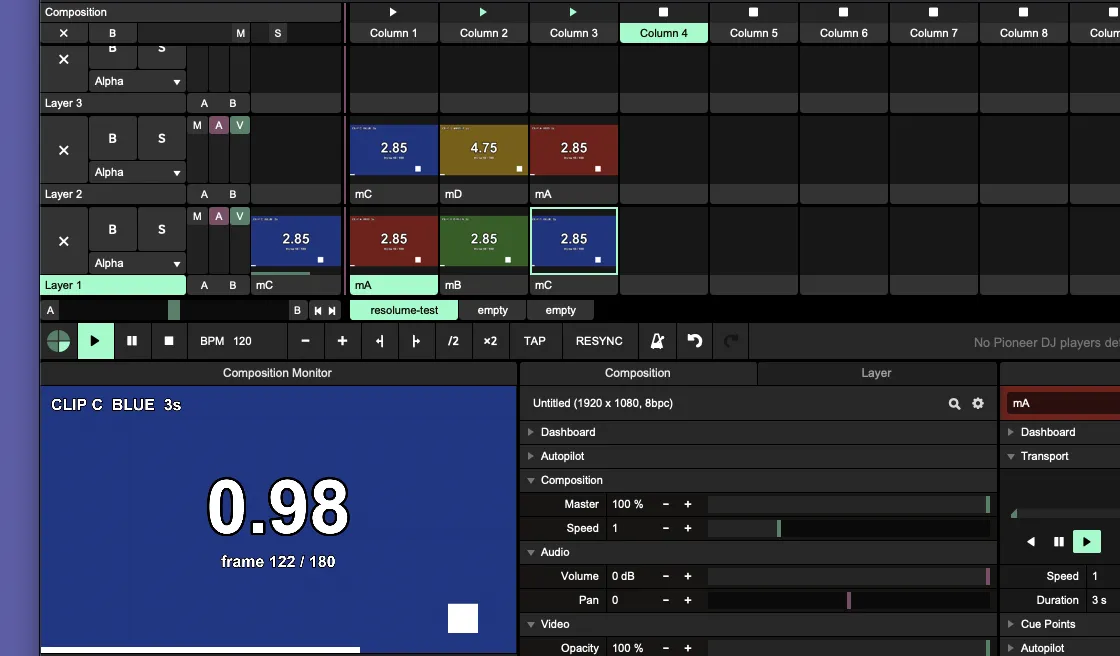The image size is (1120, 656).
Task: Solo Layer 2 with S button
Action: click(161, 139)
